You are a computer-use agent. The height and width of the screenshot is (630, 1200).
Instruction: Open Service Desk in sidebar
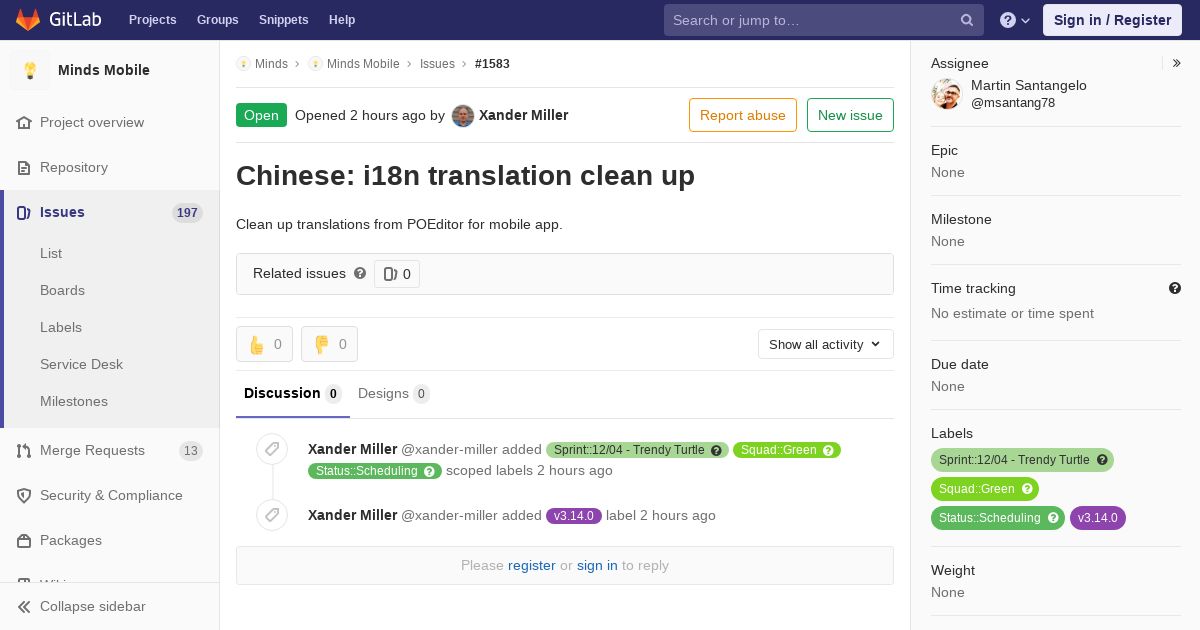coord(81,364)
